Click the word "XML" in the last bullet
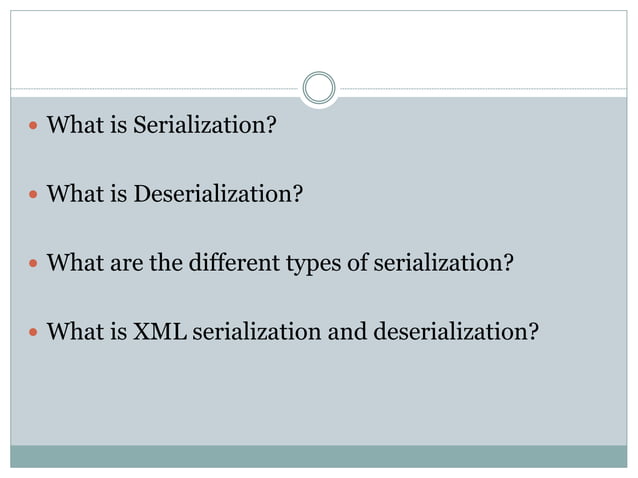This screenshot has width=638, height=478. click(159, 331)
